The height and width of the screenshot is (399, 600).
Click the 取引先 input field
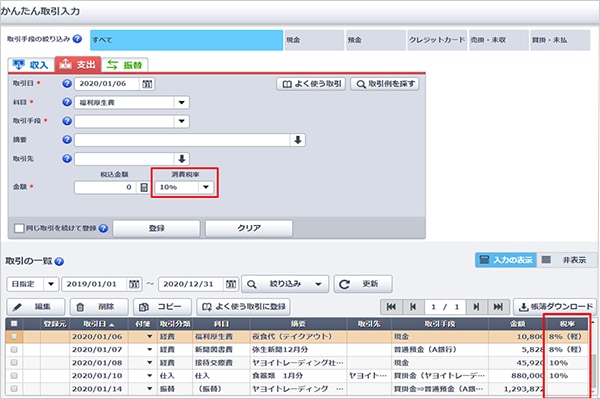[x=125, y=159]
